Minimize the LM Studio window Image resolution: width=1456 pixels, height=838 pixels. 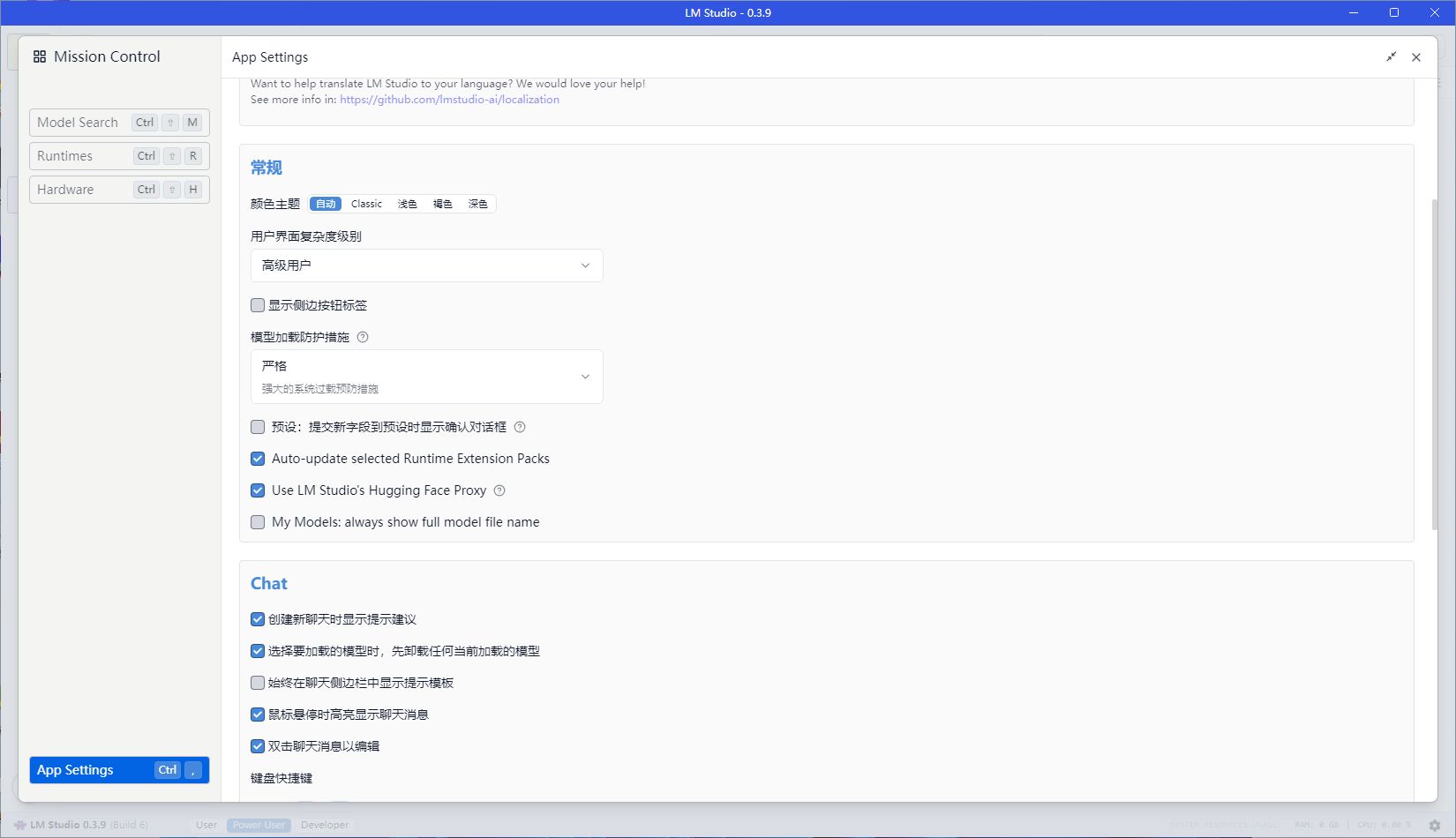coord(1354,12)
